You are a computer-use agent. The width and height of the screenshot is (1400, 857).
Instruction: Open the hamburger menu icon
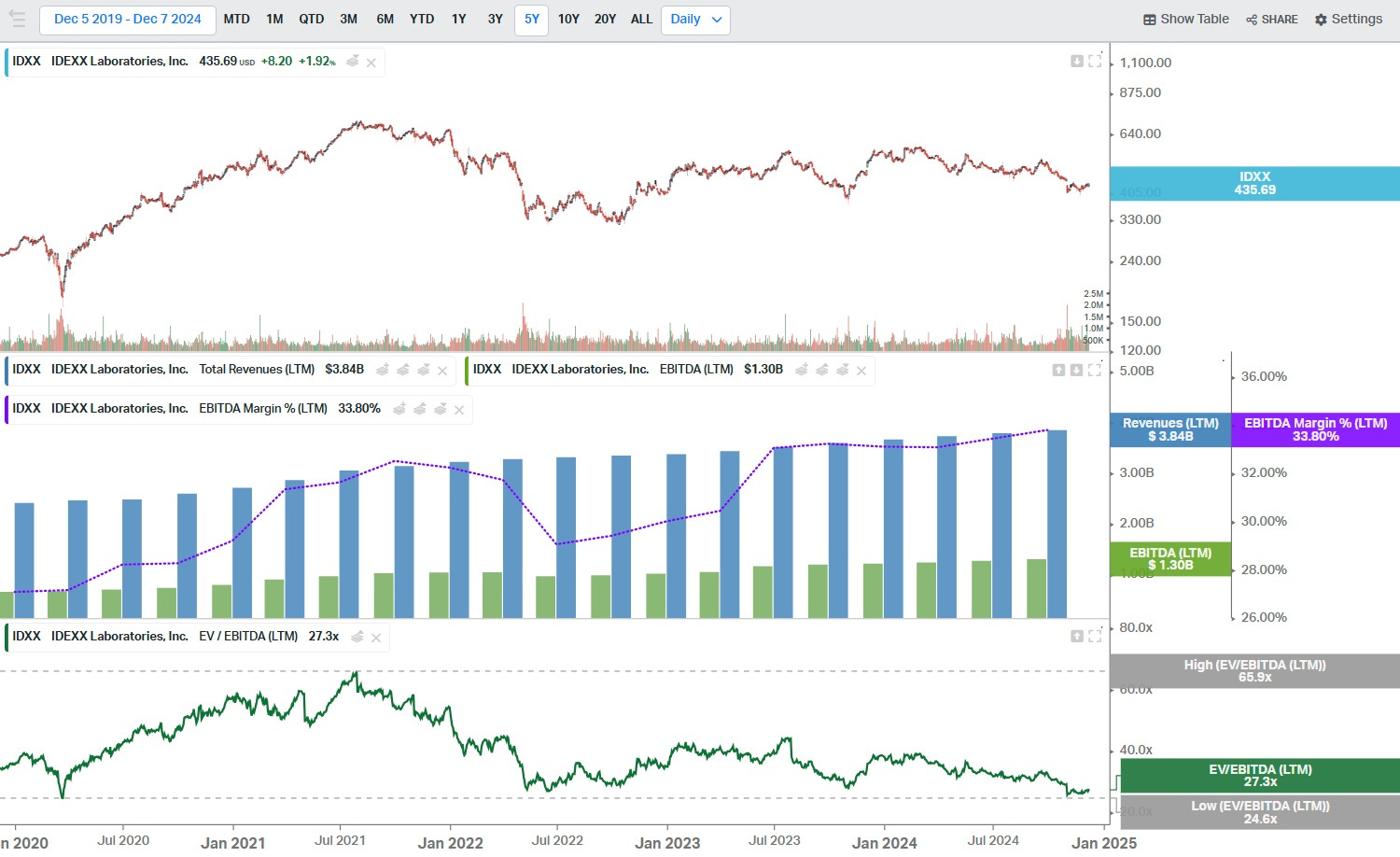(17, 19)
